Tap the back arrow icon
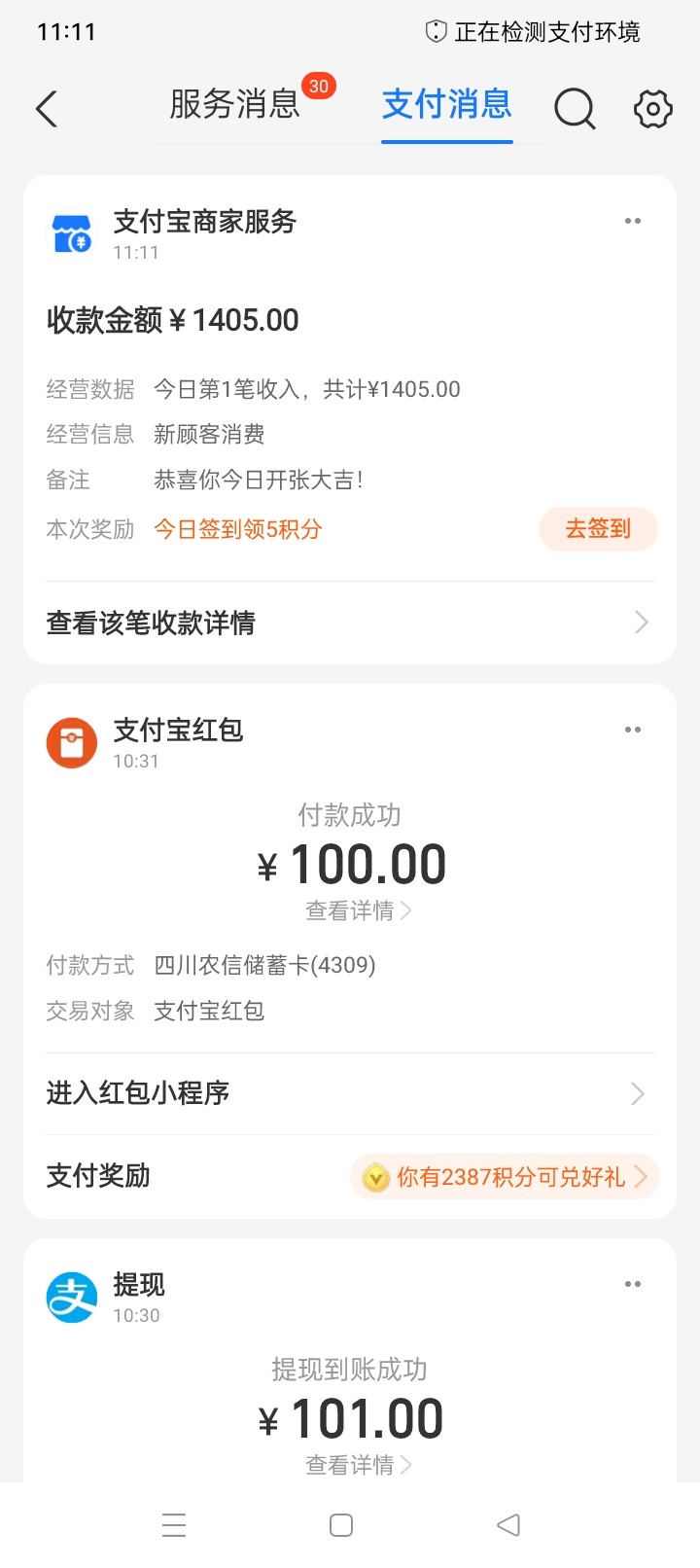The width and height of the screenshot is (700, 1568). [x=47, y=108]
